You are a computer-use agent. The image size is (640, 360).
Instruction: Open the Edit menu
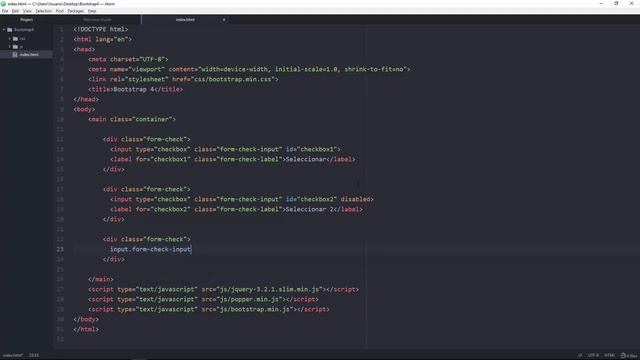point(15,11)
